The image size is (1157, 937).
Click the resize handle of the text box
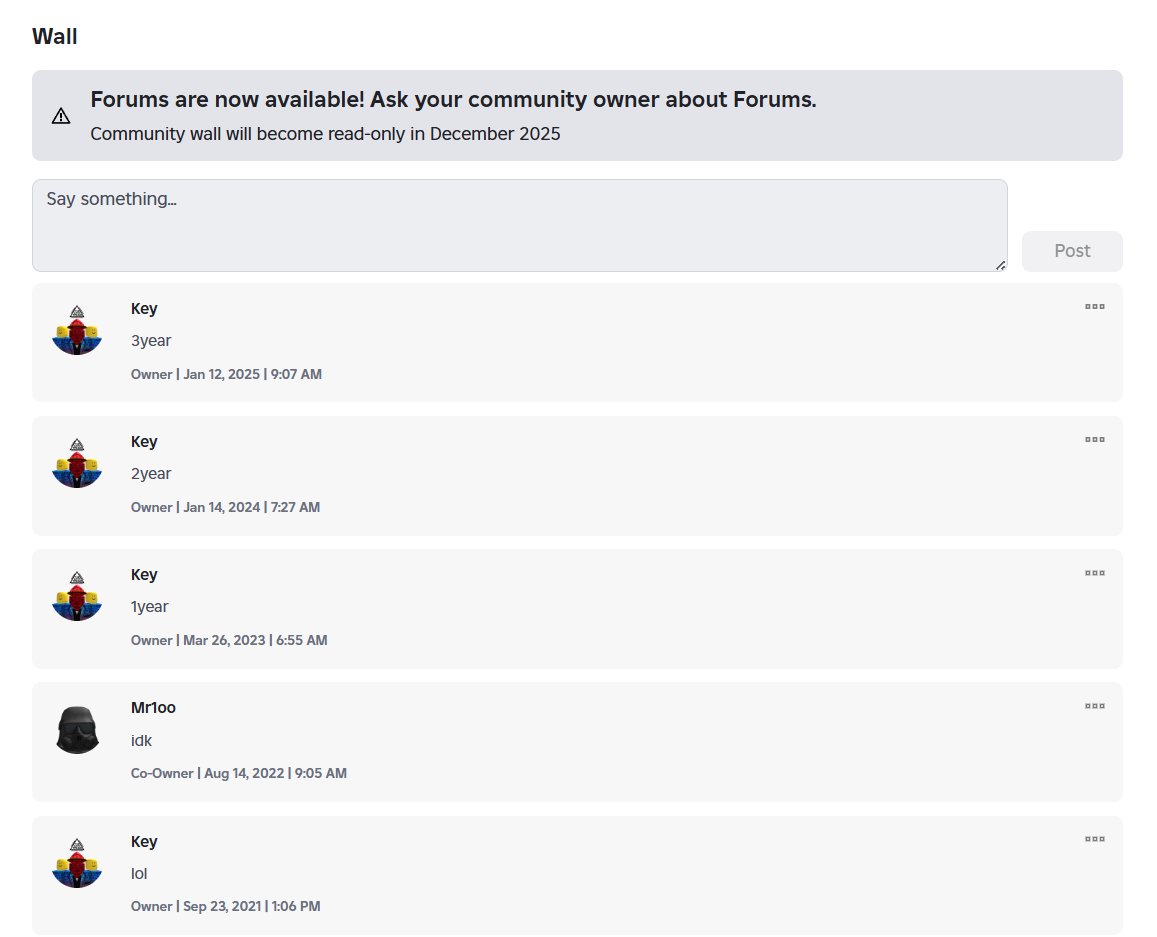coord(1001,266)
